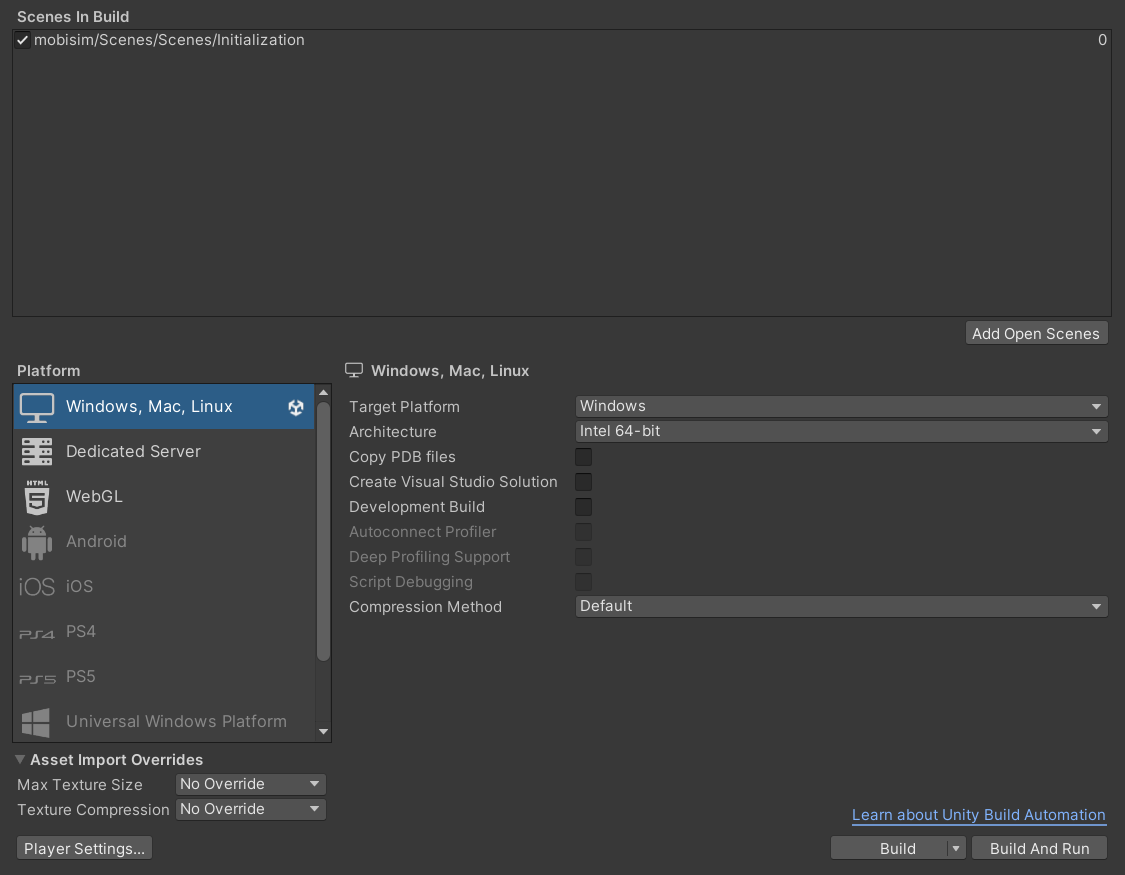
Task: Click the Copy PDB files label
Action: (x=402, y=457)
